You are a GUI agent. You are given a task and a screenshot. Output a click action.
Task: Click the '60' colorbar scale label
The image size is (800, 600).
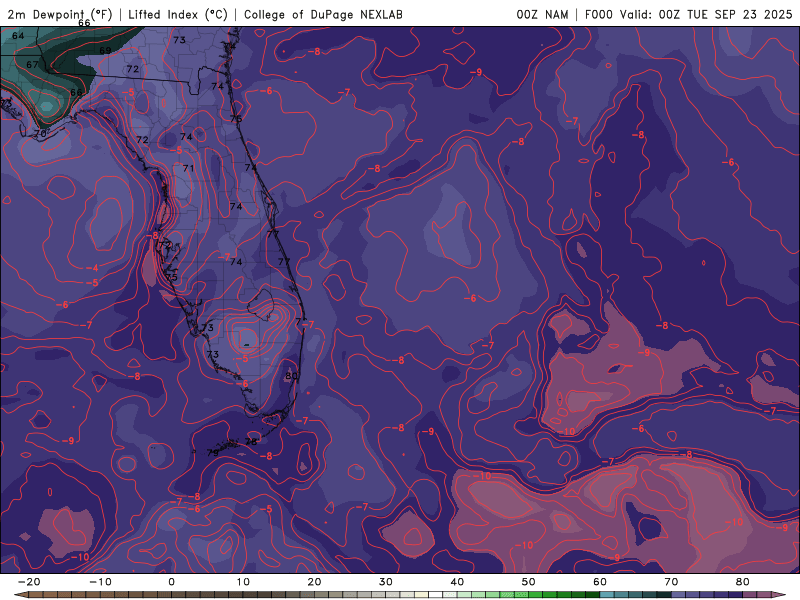600,582
